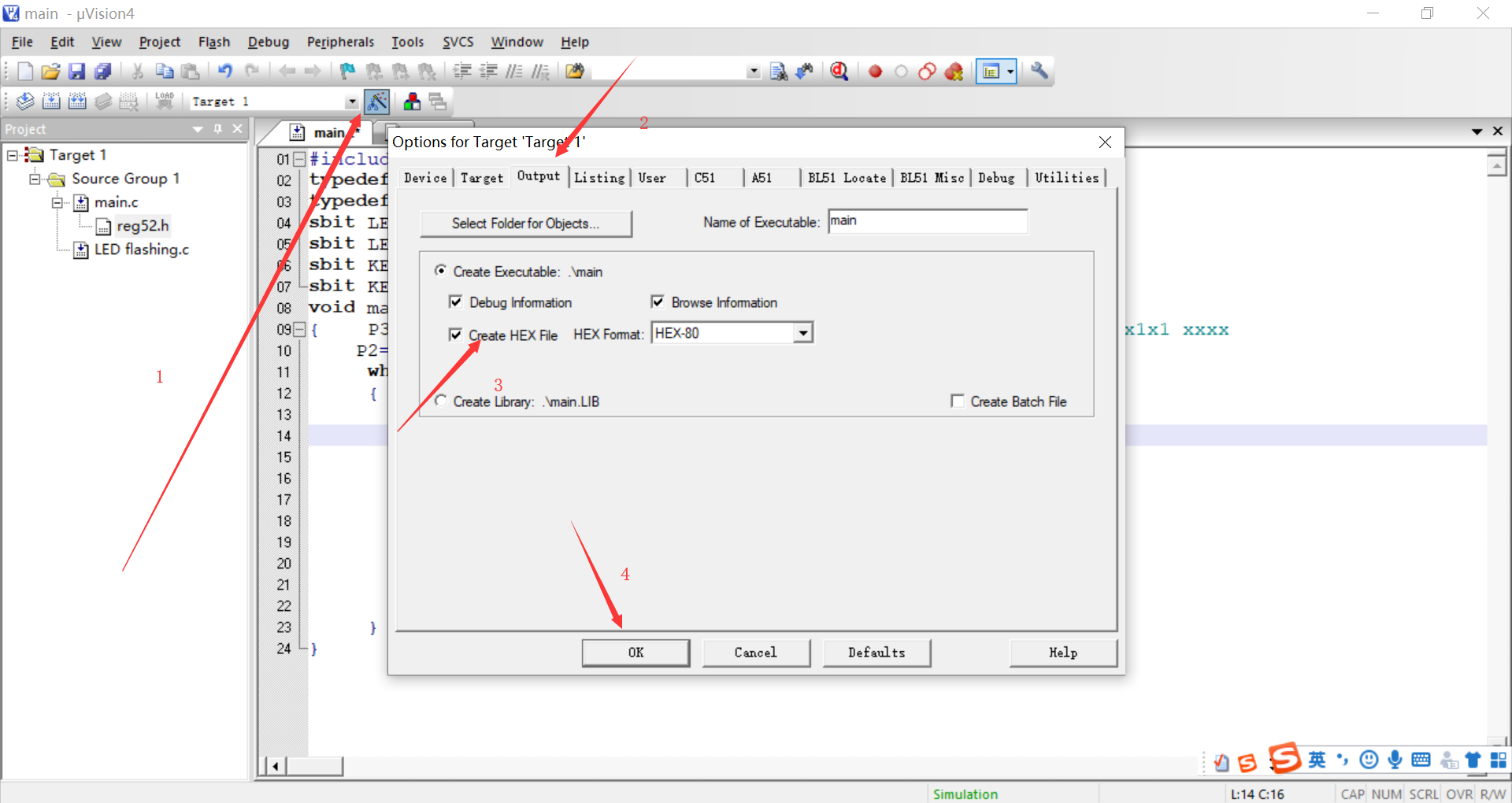Save the current file
This screenshot has height=803, width=1512.
pyautogui.click(x=76, y=72)
